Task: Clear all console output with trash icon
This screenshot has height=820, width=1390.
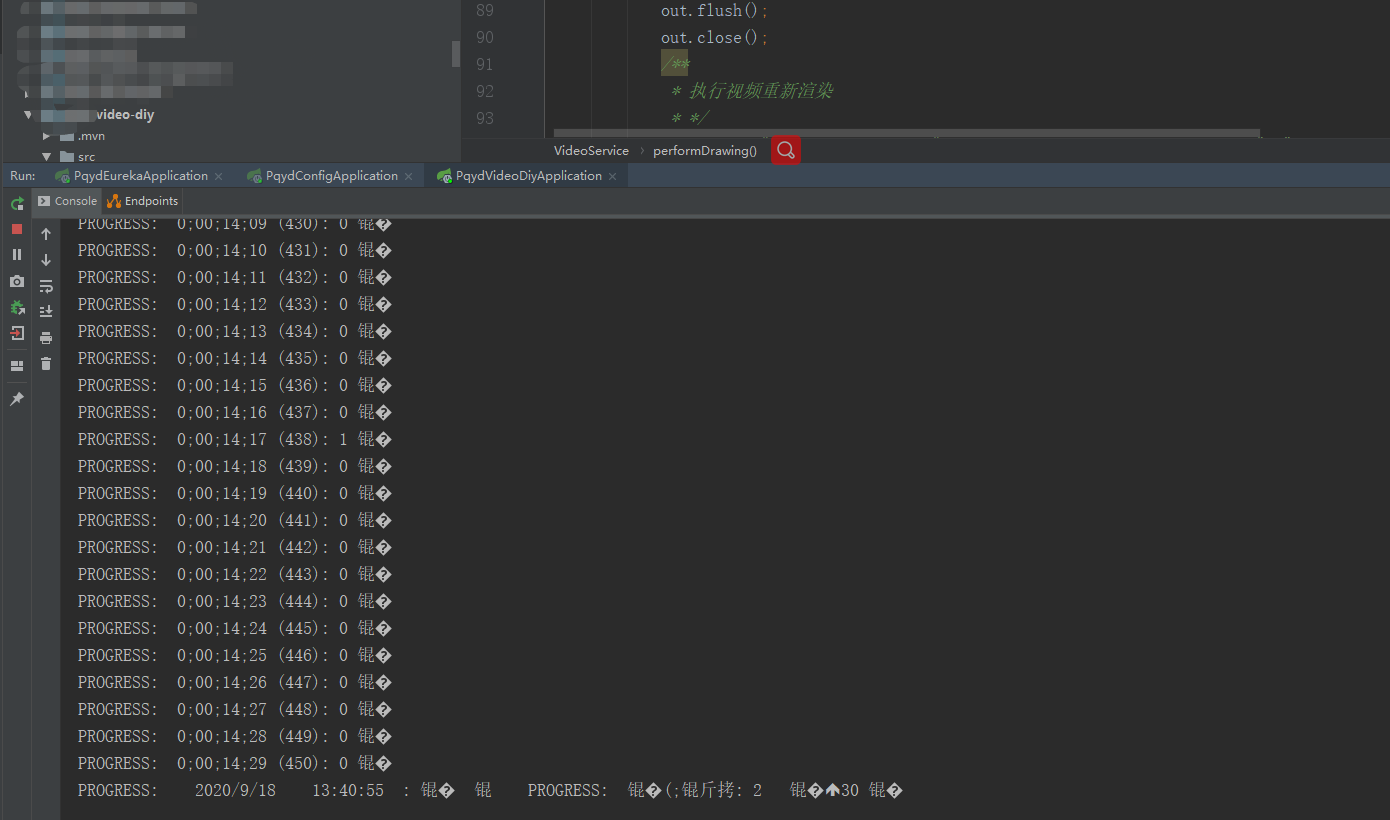Action: (46, 364)
